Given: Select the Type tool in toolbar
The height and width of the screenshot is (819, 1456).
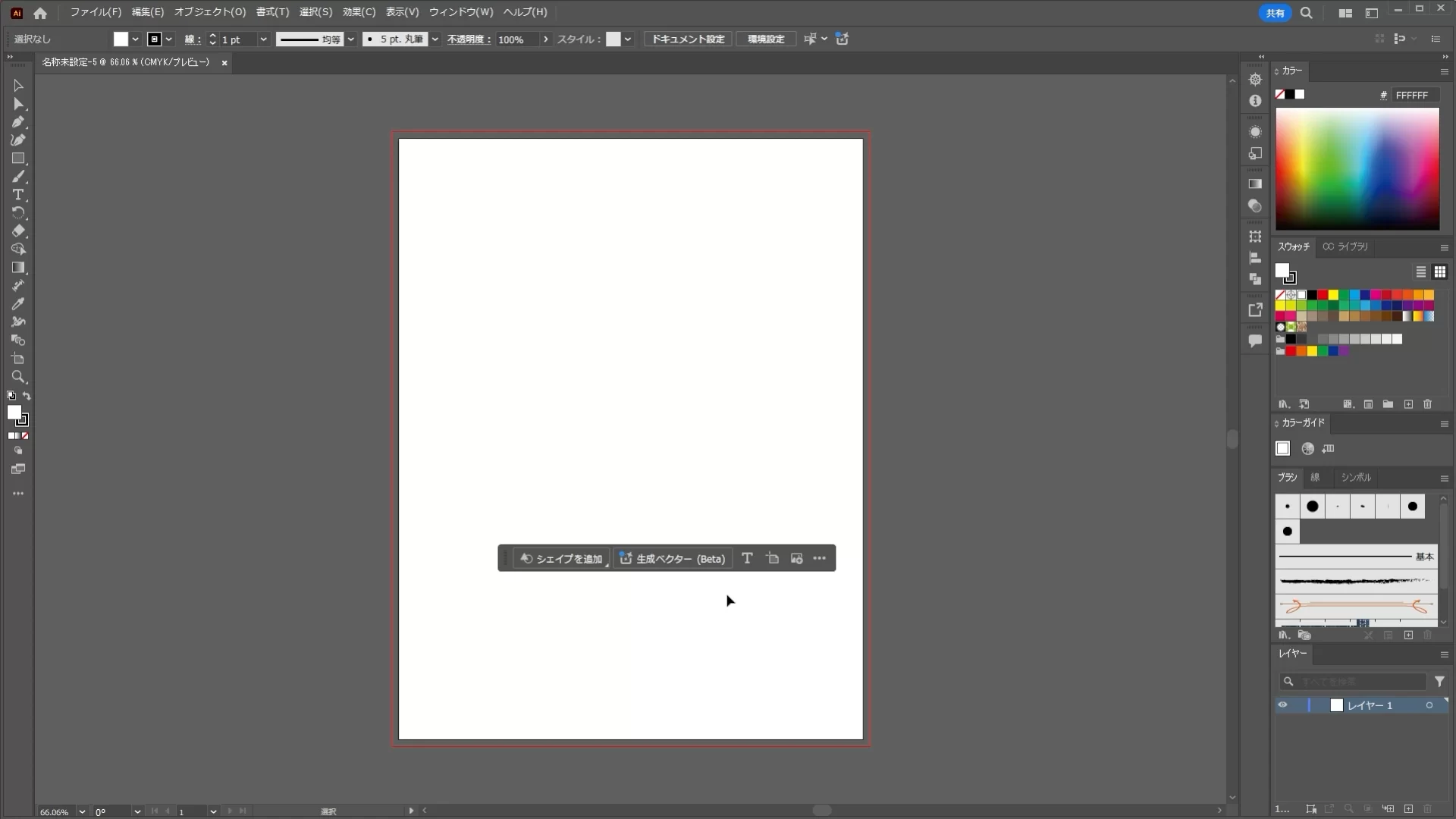Looking at the screenshot, I should [x=18, y=195].
